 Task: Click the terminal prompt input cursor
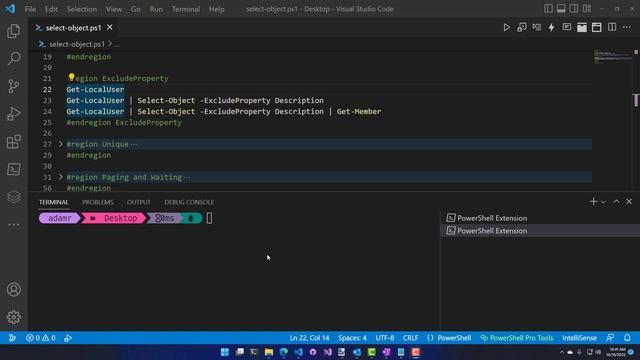[x=209, y=218]
